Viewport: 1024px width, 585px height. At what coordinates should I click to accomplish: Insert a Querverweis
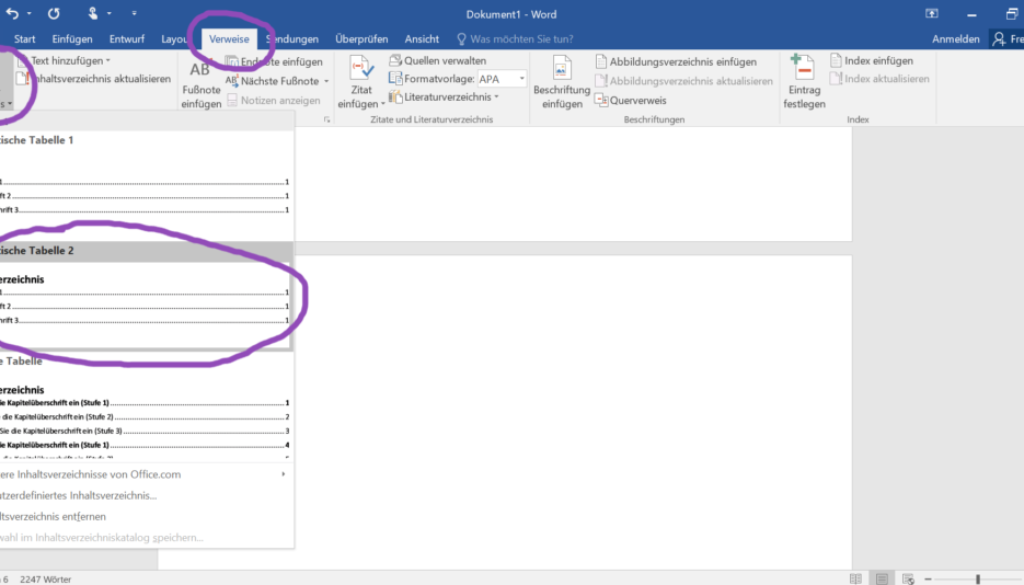click(x=631, y=101)
